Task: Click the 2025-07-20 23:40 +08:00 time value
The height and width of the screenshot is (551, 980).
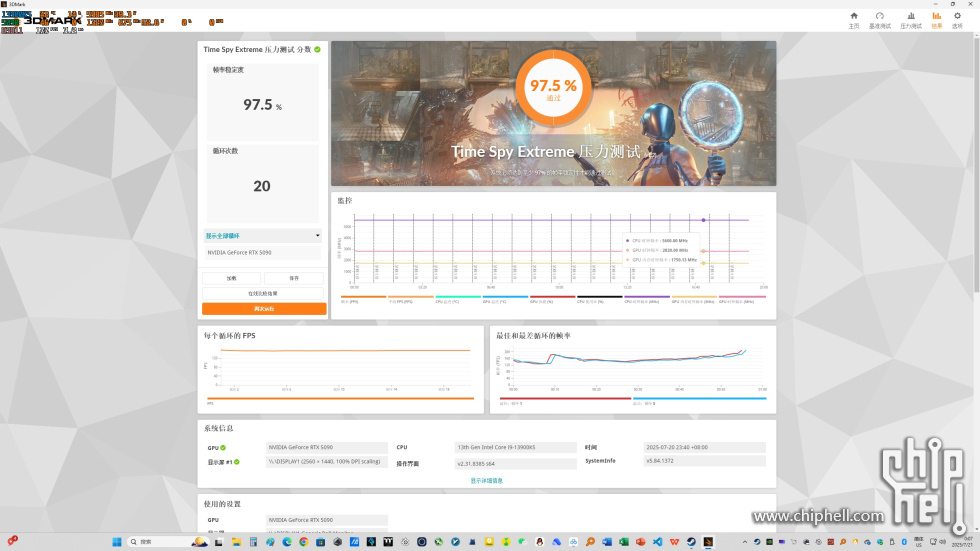Action: pyautogui.click(x=704, y=447)
